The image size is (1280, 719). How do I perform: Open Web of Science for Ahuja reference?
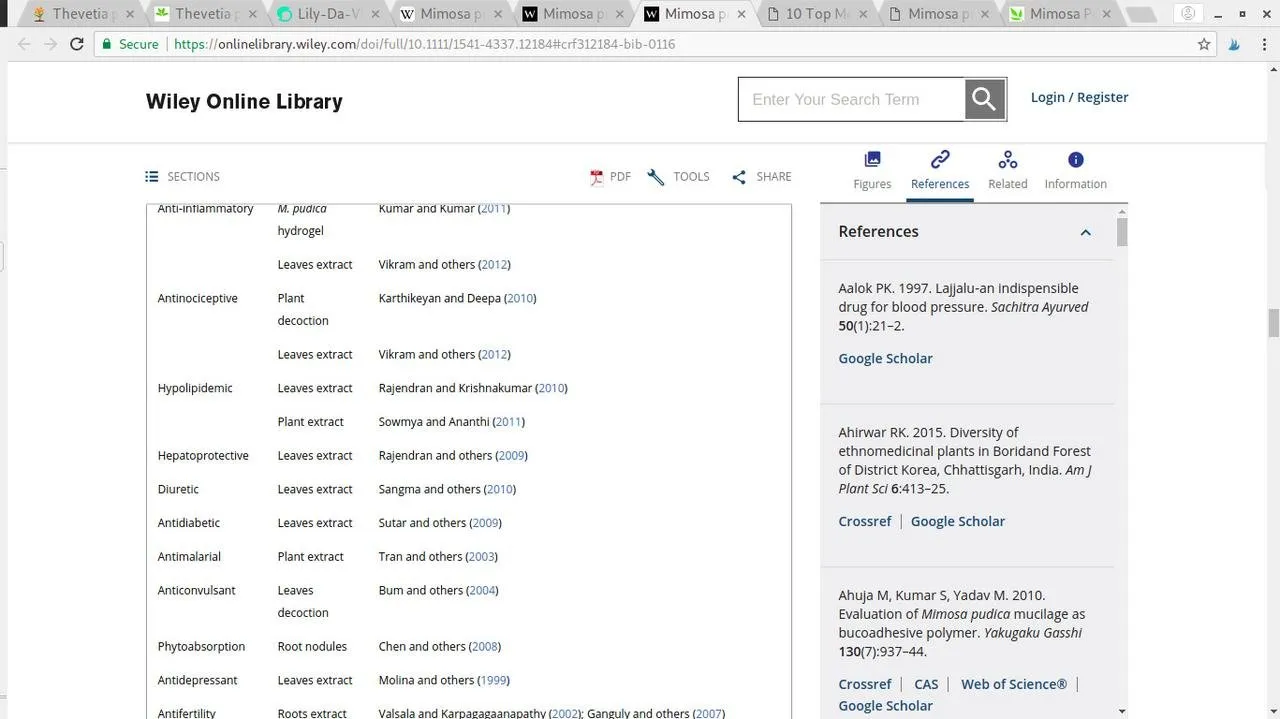1014,684
